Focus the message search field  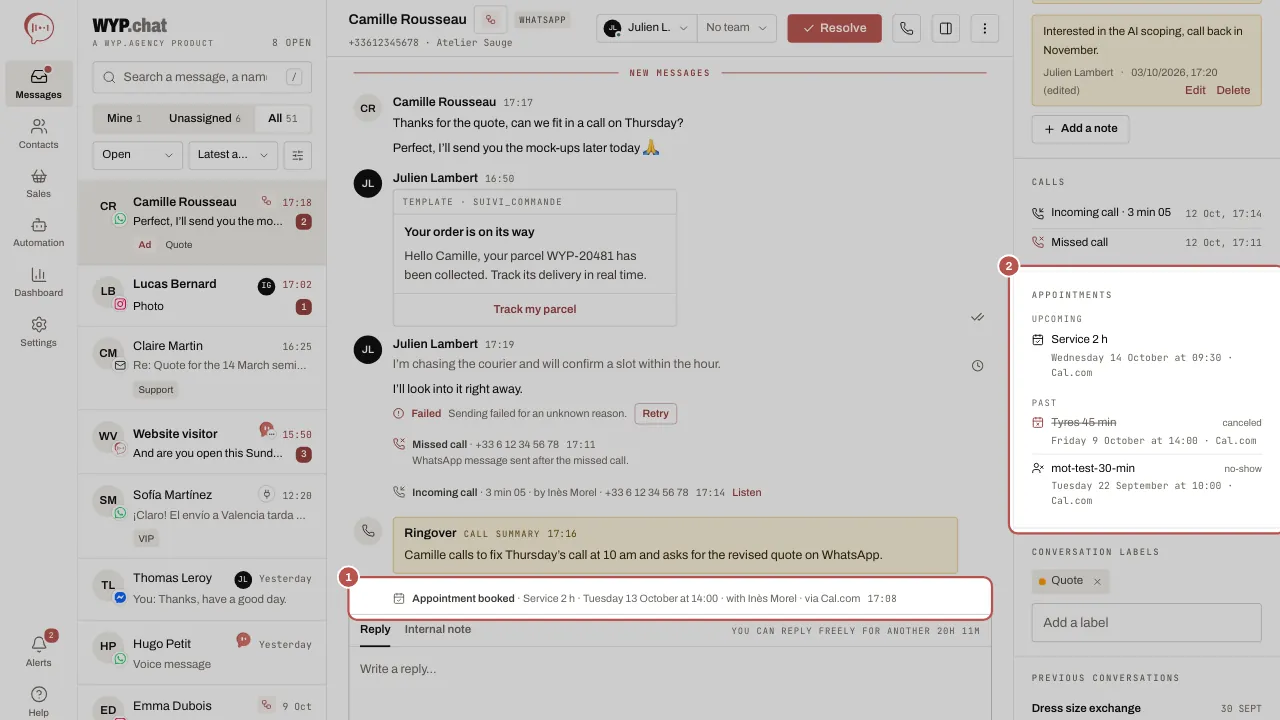202,77
